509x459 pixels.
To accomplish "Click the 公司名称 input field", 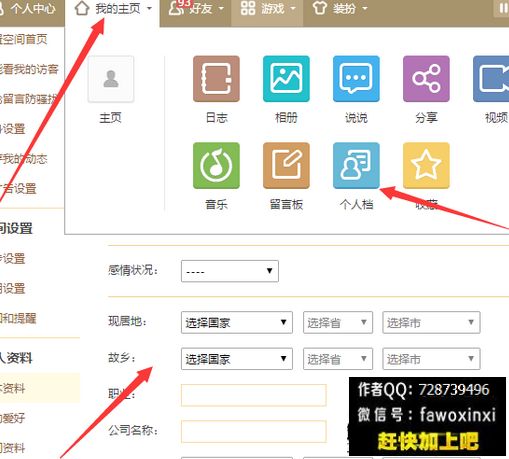I will 254,431.
